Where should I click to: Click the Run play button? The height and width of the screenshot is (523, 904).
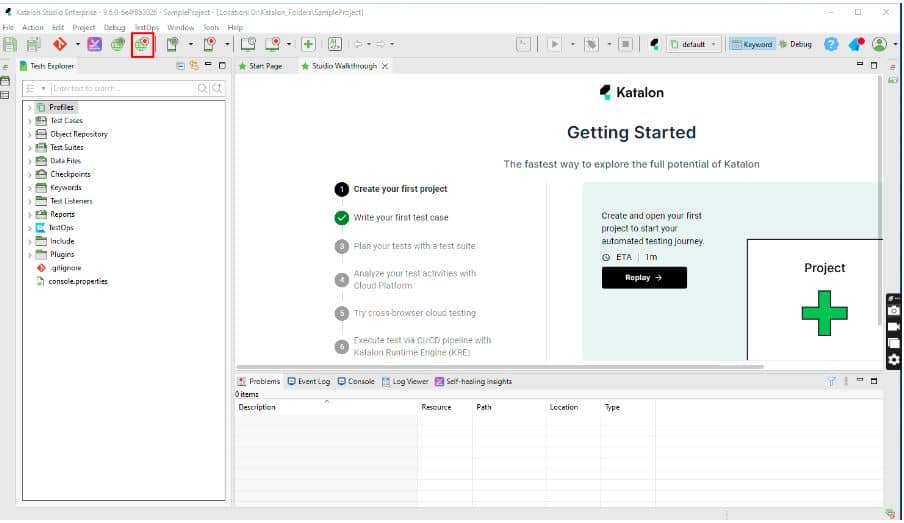pos(554,44)
